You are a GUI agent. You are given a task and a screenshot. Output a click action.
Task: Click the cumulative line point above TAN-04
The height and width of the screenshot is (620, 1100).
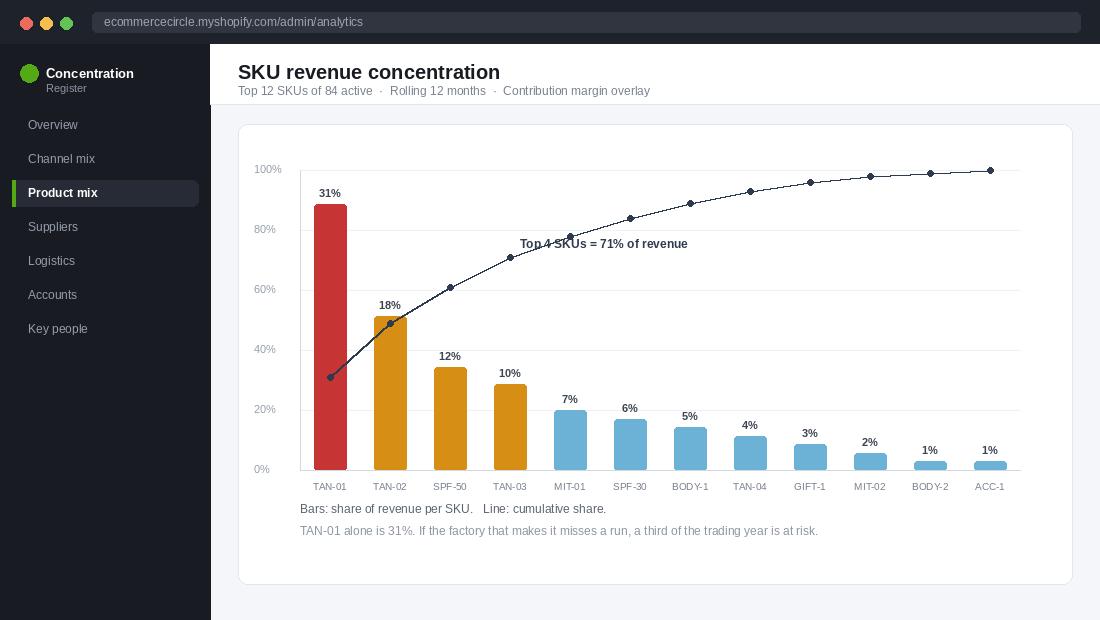click(750, 191)
